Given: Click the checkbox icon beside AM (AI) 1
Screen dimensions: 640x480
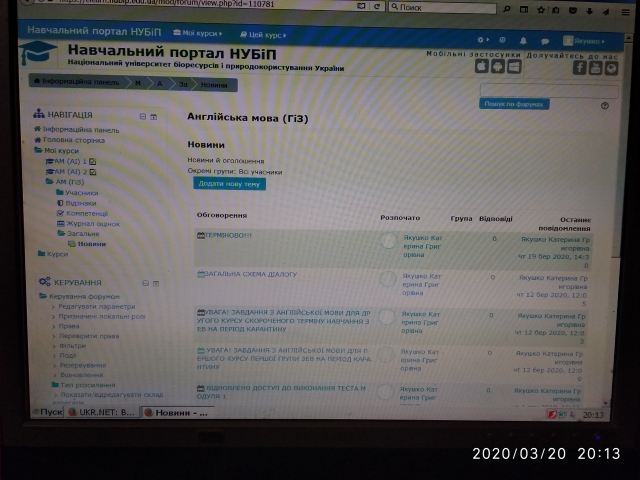Looking at the screenshot, I should [93, 161].
